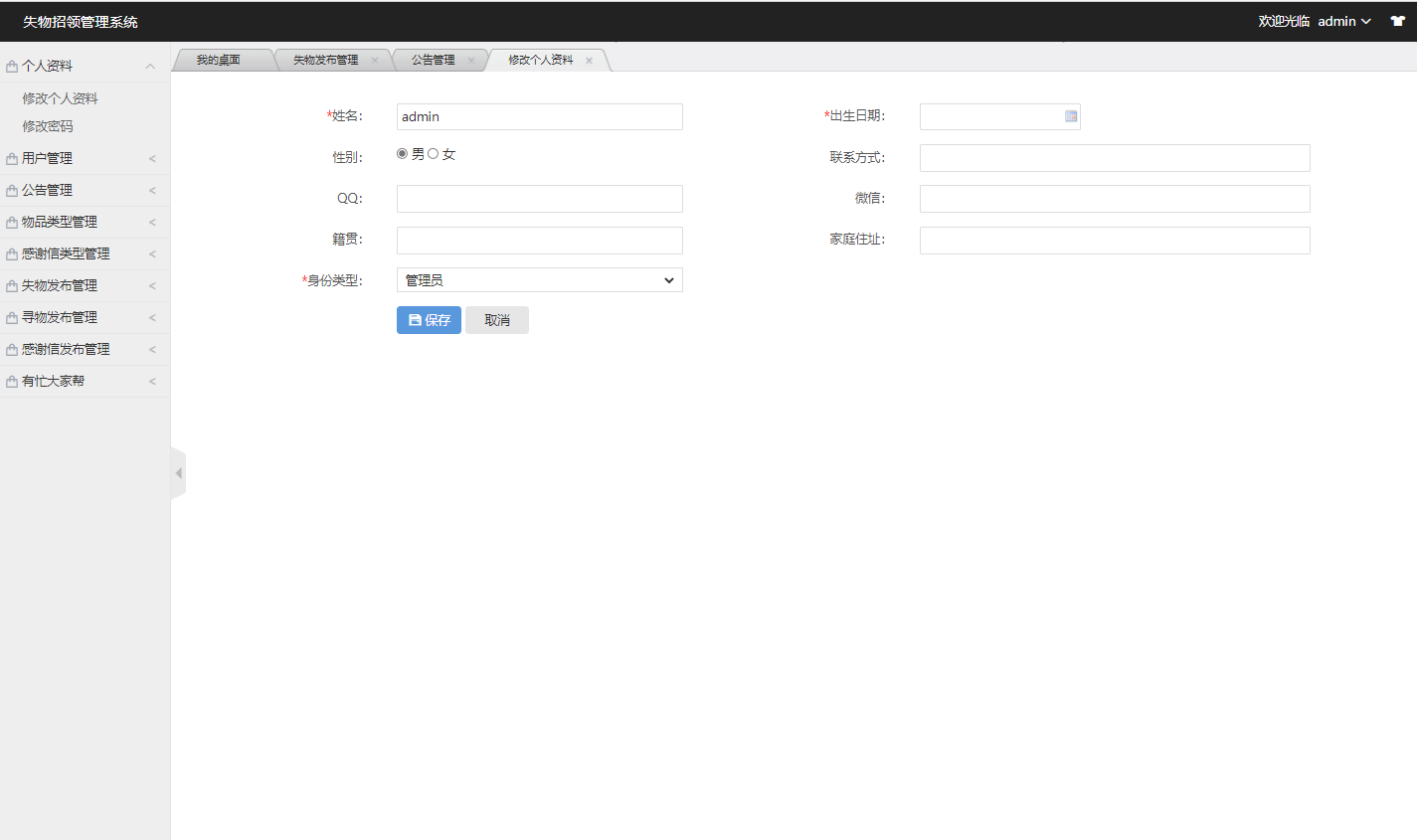Click the icon next to 个人资料 section
Screen dimensions: 1417x840
click(x=11, y=65)
